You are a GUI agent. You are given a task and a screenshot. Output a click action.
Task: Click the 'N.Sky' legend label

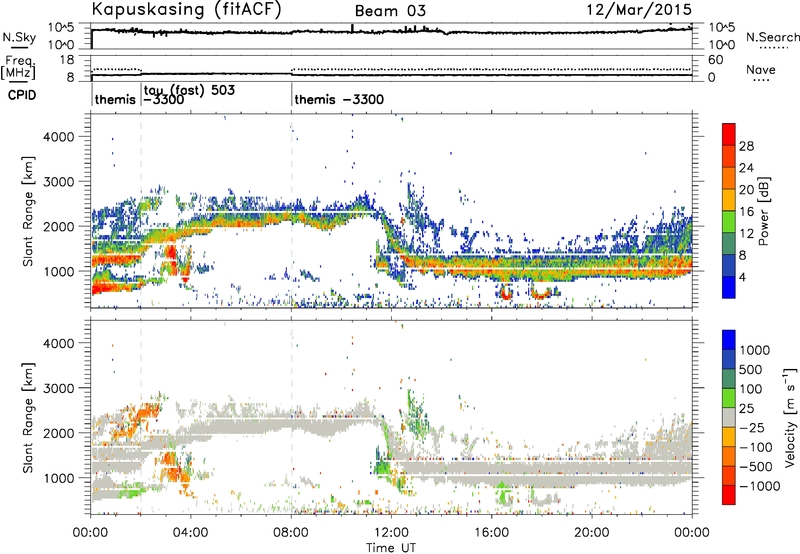pyautogui.click(x=19, y=37)
